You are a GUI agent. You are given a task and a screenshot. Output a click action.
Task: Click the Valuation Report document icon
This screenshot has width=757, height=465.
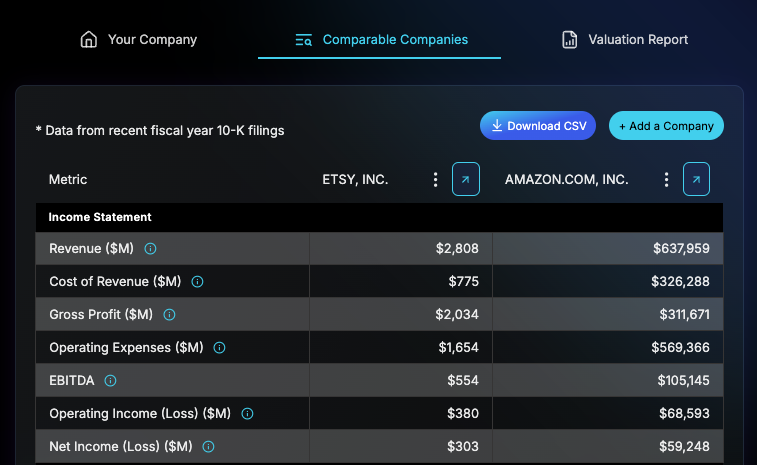[x=570, y=40]
